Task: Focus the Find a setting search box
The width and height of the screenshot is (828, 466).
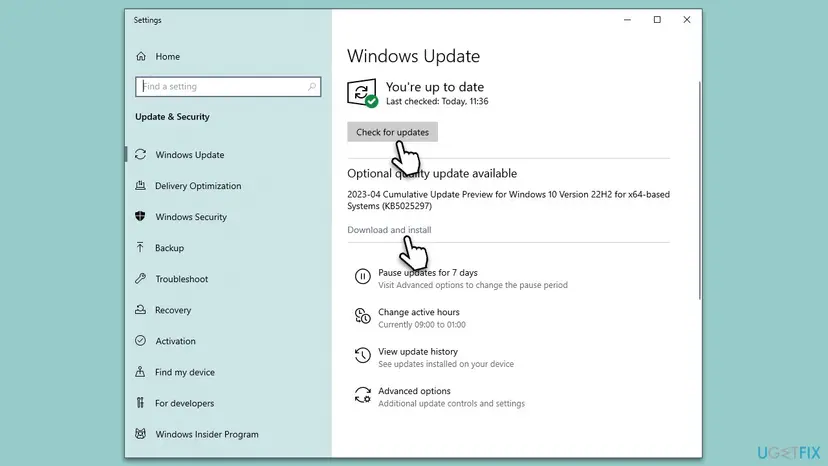Action: pos(228,86)
